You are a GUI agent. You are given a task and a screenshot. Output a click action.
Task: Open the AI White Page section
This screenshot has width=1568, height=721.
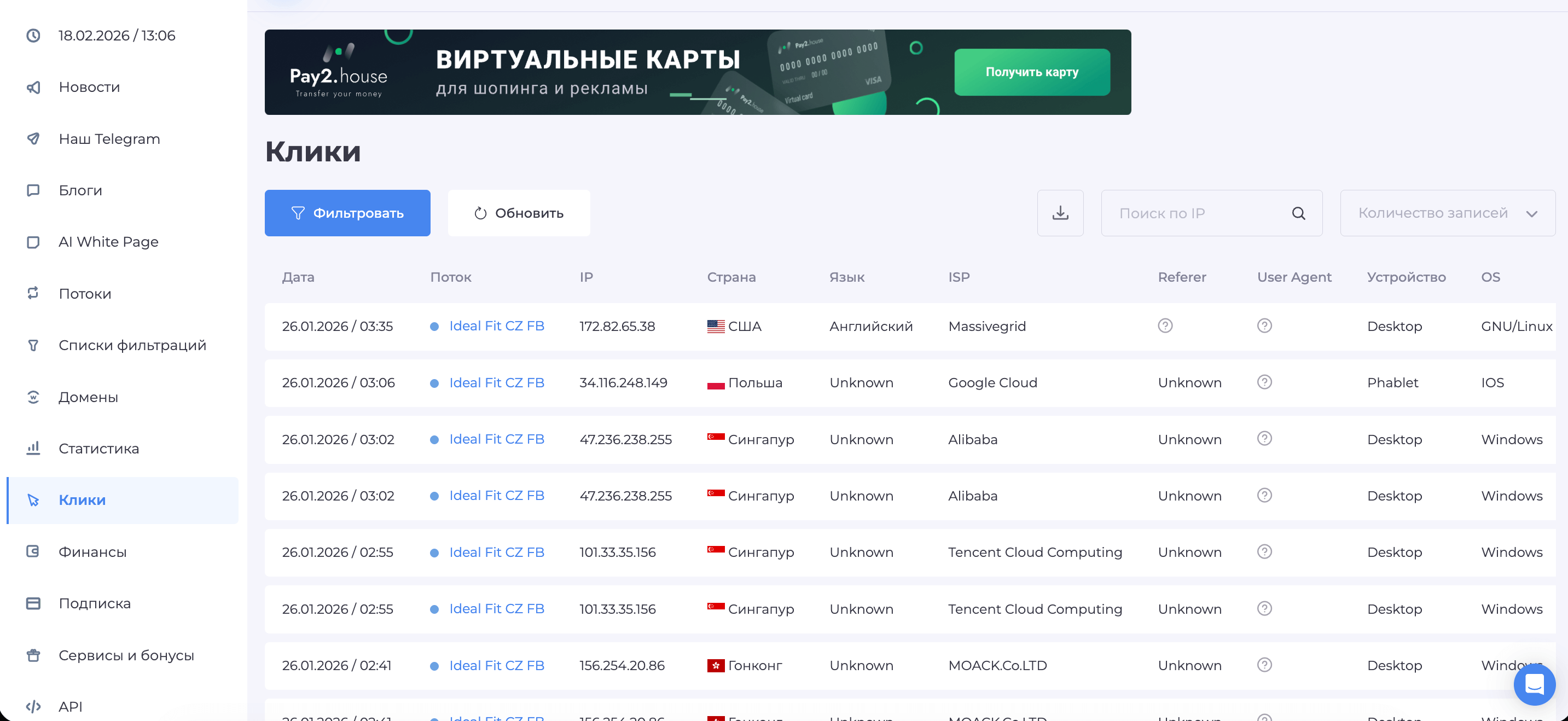(x=108, y=242)
